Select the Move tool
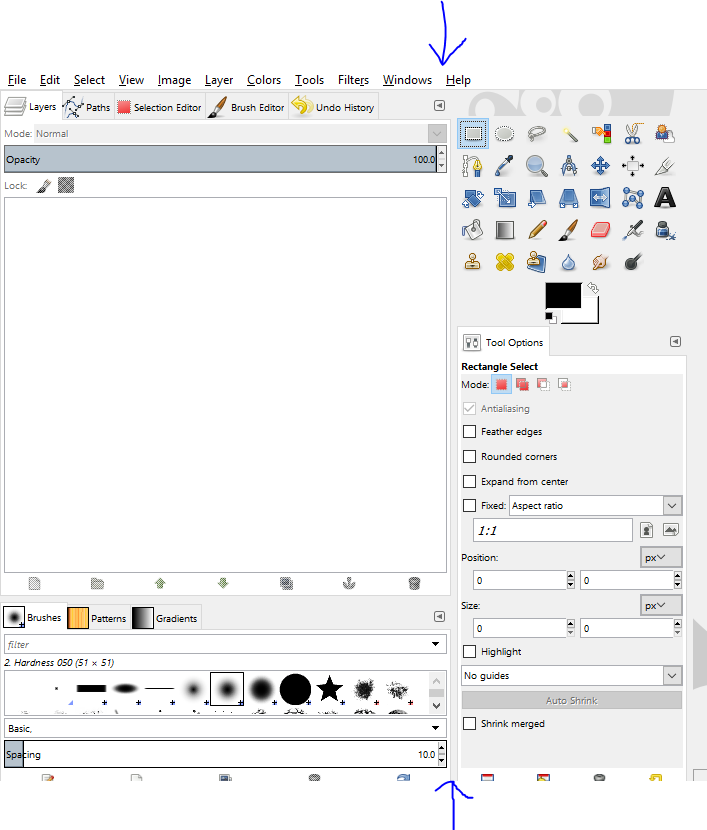The height and width of the screenshot is (830, 707). (x=601, y=166)
